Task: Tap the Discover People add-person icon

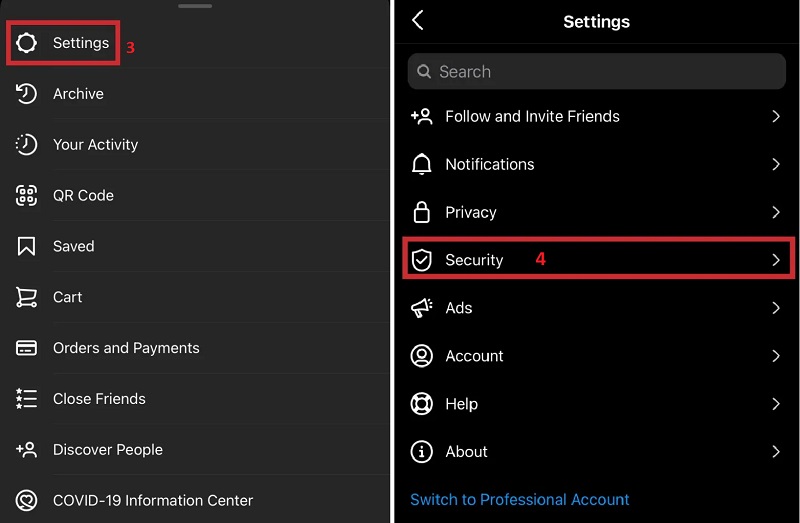Action: coord(26,450)
